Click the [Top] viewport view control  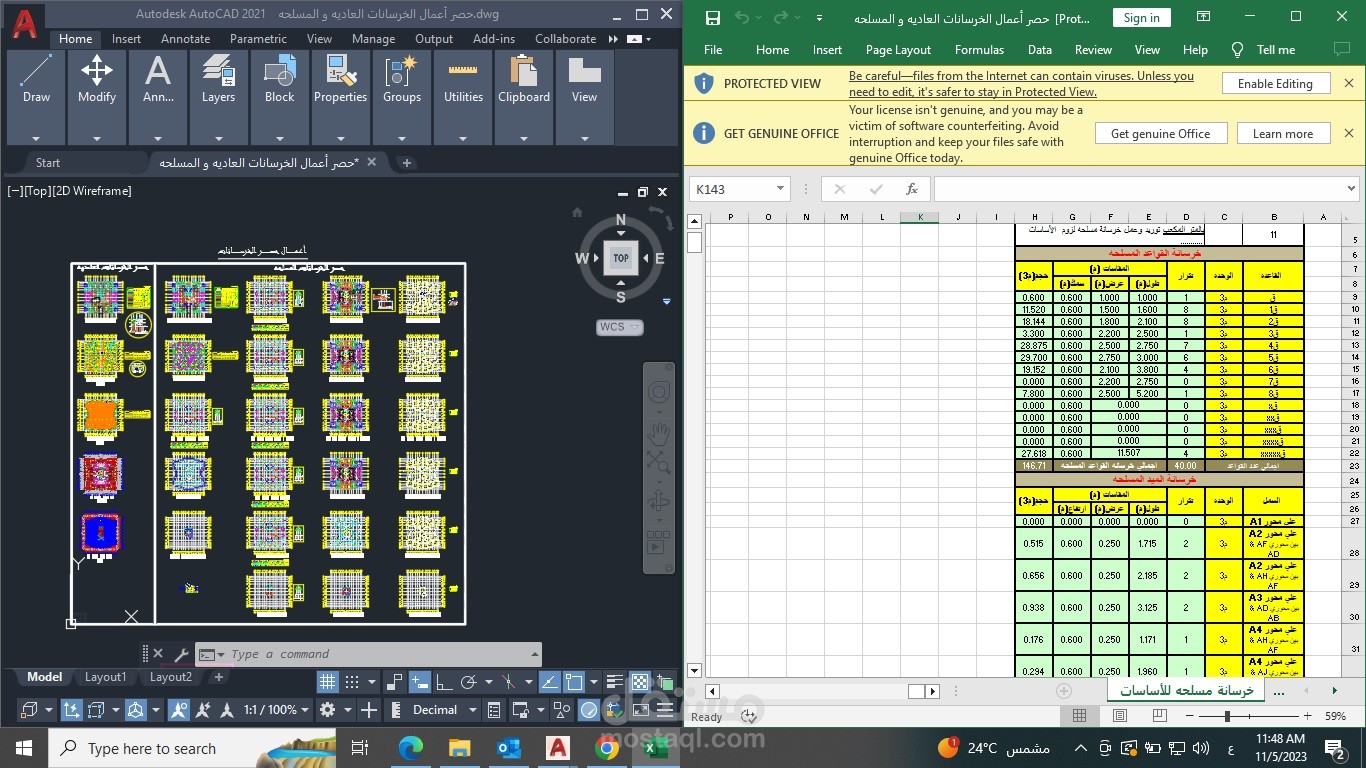[x=37, y=191]
